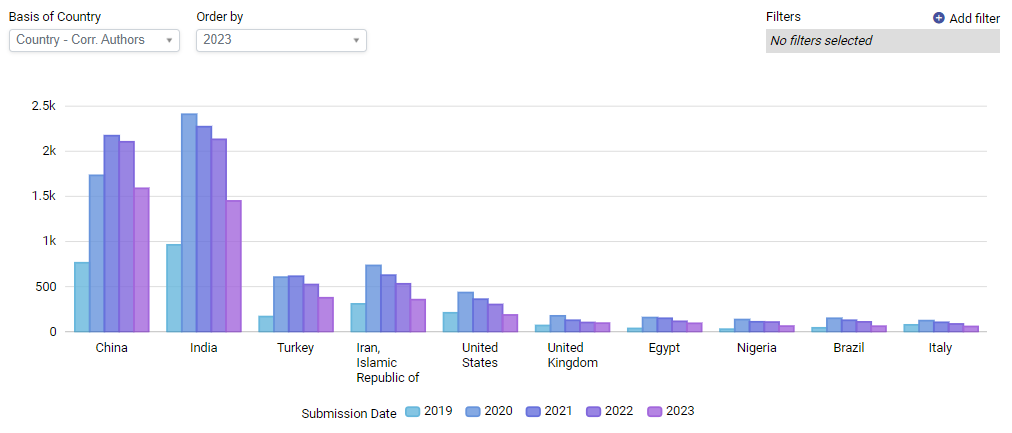
Task: Select the China axis label
Action: (111, 348)
